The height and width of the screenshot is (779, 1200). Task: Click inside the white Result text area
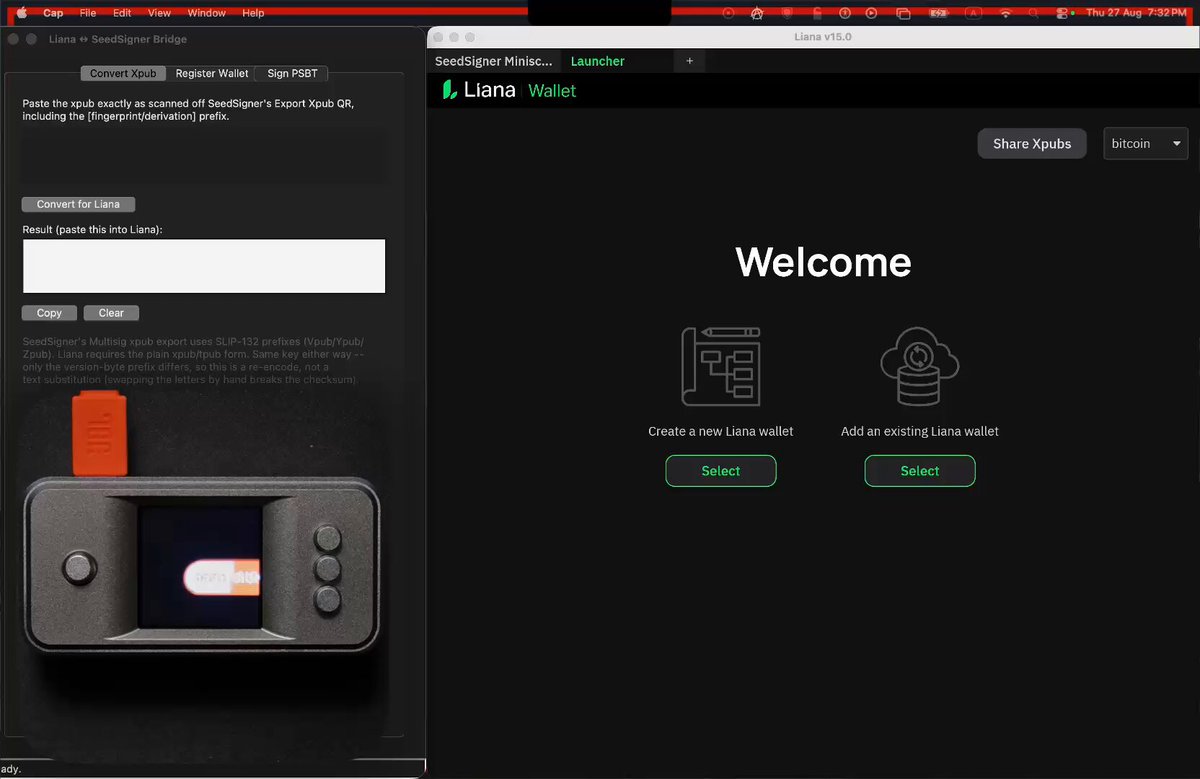click(204, 266)
